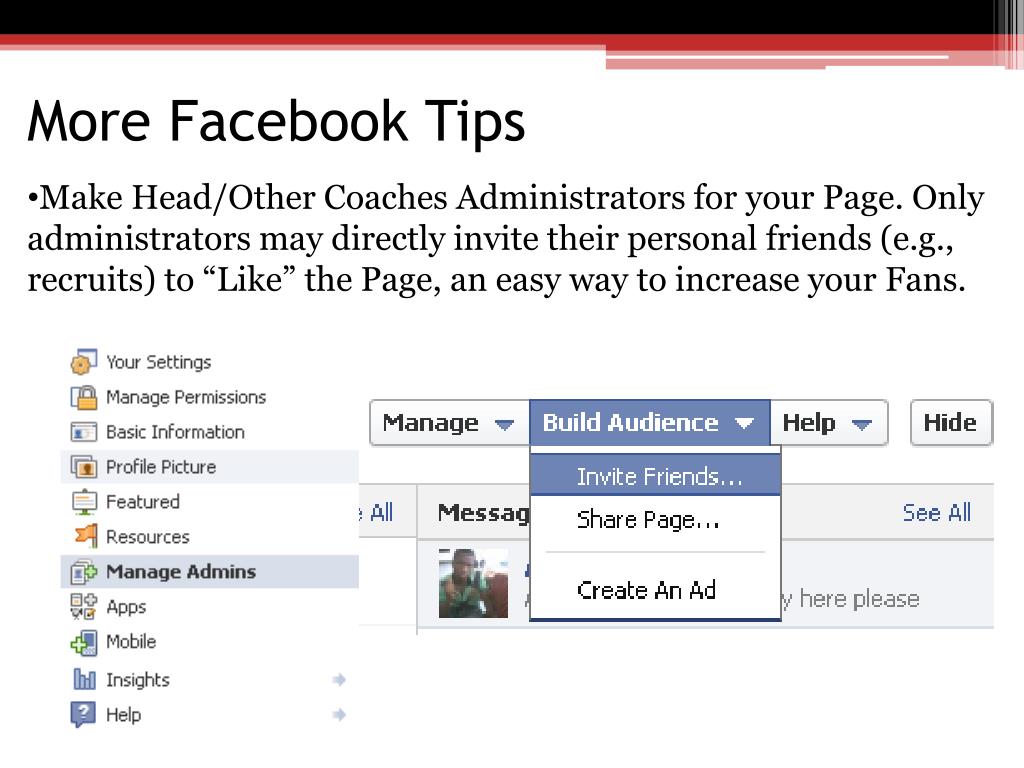
Task: Follow the arrow next to sidebar Help
Action: tap(338, 714)
